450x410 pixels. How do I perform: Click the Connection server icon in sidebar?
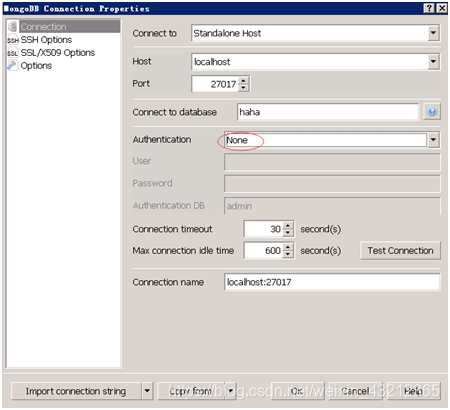(x=13, y=27)
